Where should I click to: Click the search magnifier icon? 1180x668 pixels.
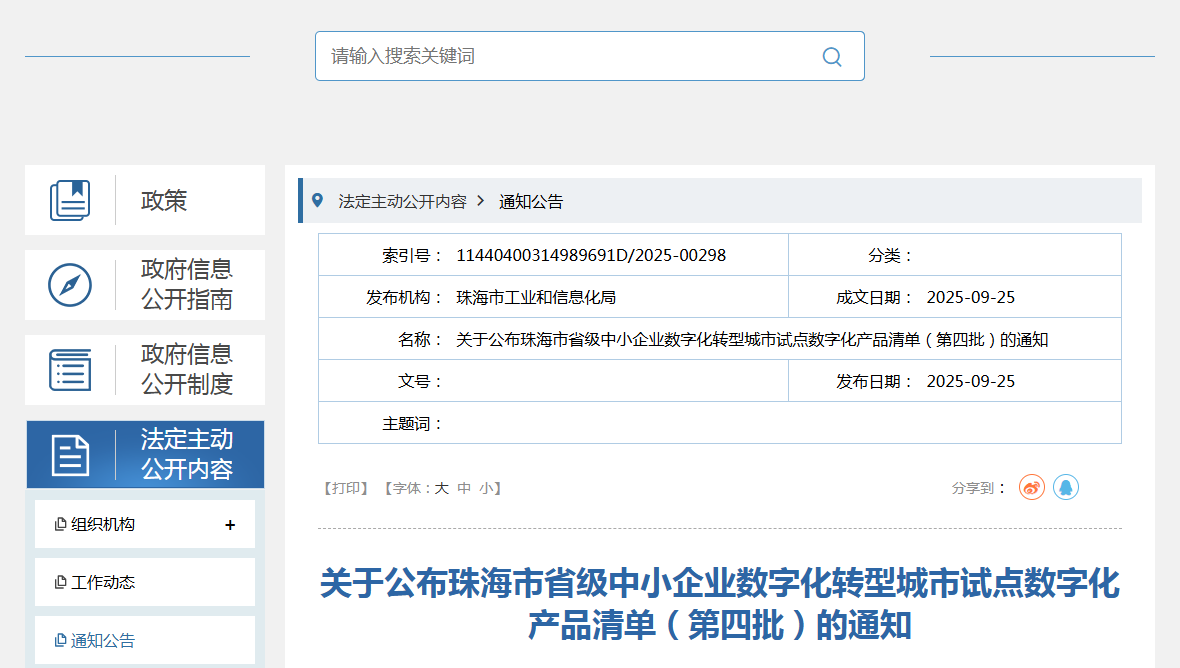click(x=831, y=56)
